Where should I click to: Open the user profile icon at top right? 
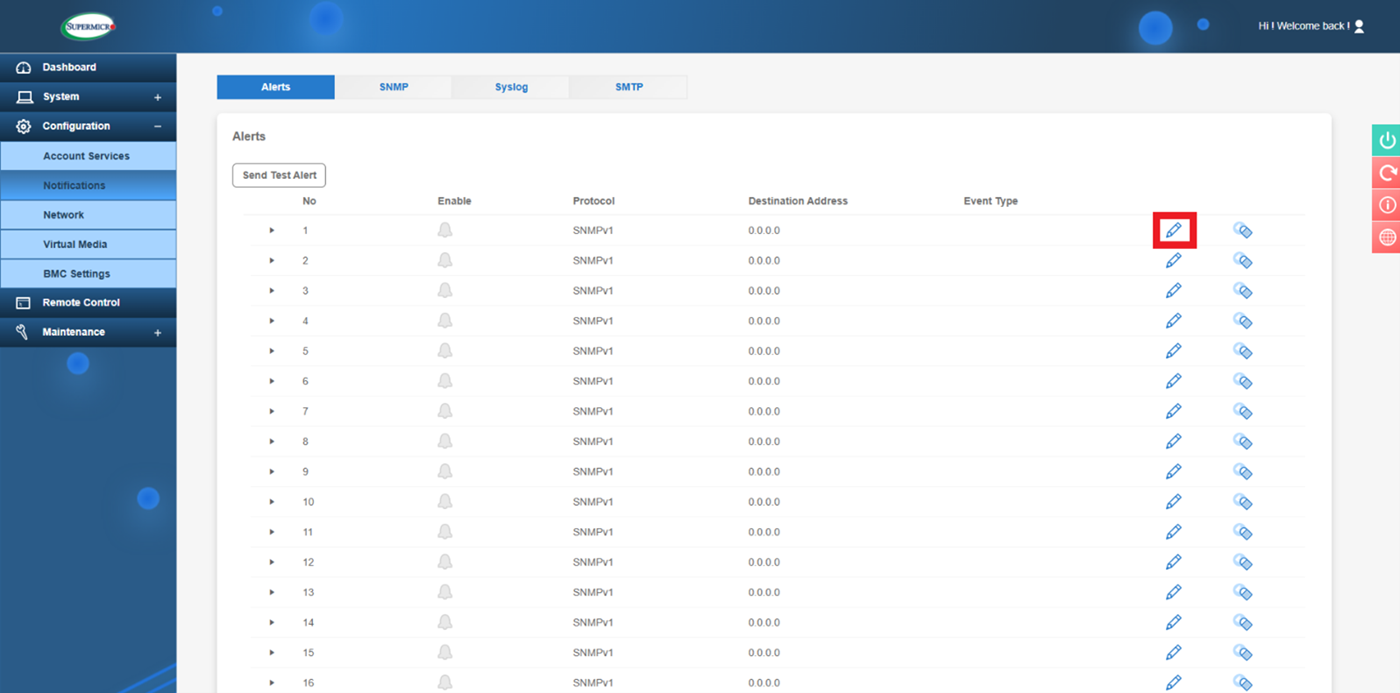click(x=1359, y=27)
